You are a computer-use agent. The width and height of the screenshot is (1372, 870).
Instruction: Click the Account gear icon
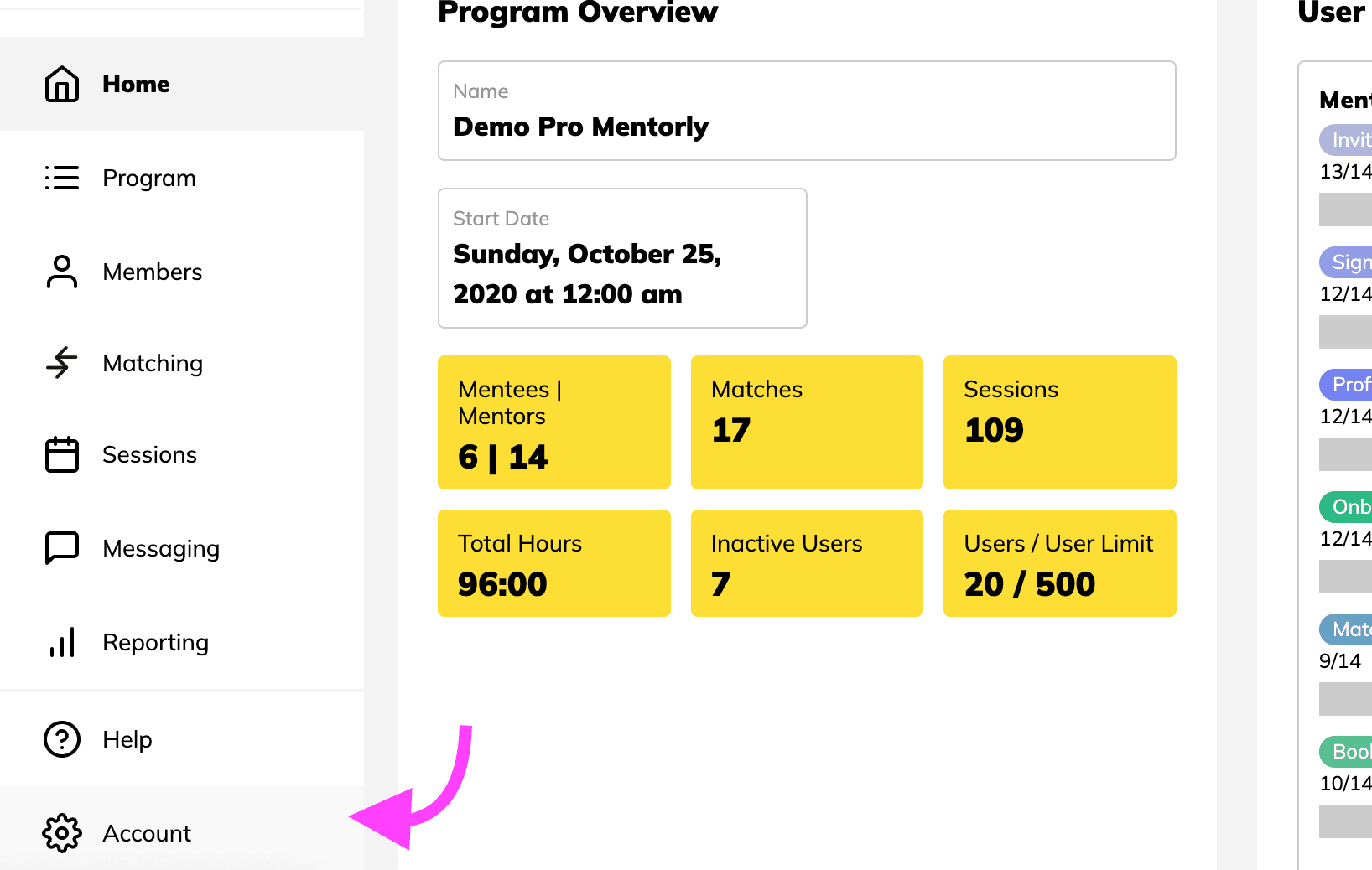click(61, 833)
